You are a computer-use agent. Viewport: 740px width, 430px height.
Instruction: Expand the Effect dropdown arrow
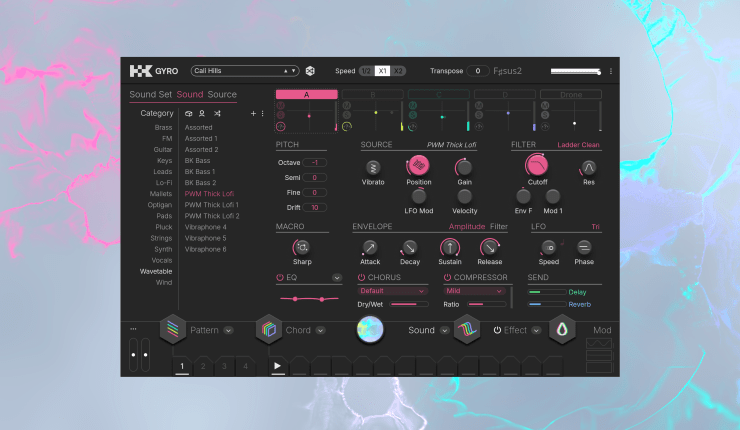536,330
